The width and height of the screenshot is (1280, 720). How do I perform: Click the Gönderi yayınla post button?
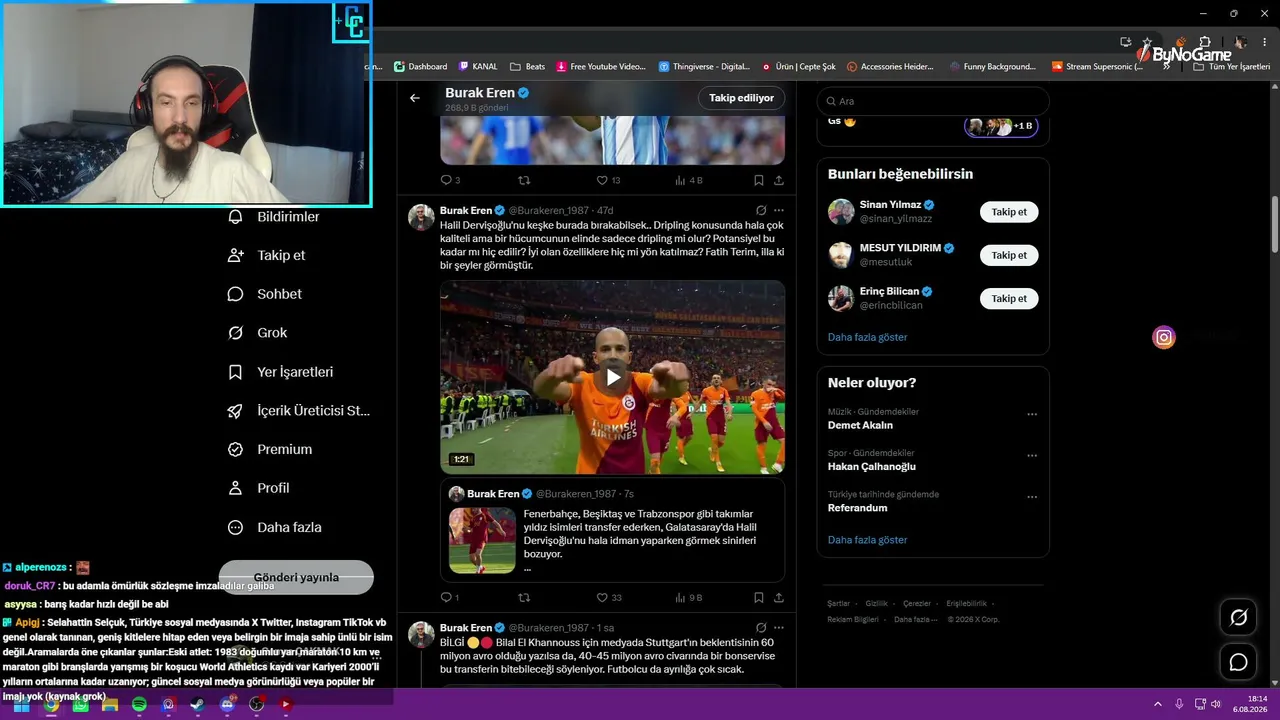click(296, 577)
